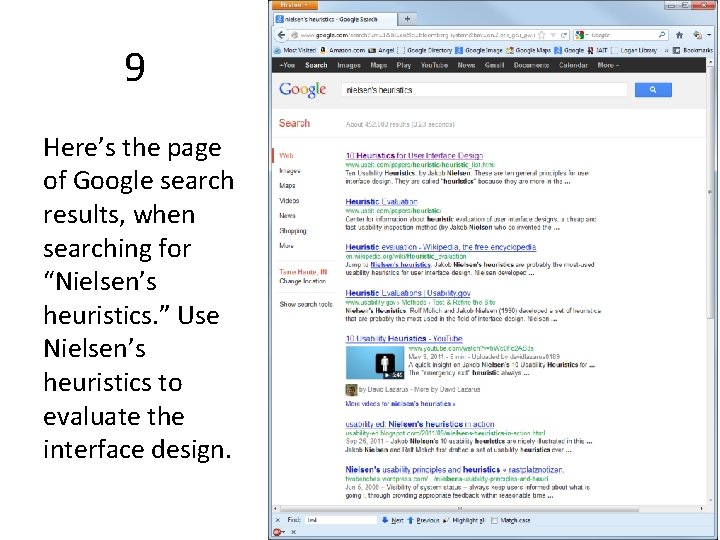The width and height of the screenshot is (720, 540).
Task: Click Gmail in the Google top bar
Action: click(x=494, y=65)
